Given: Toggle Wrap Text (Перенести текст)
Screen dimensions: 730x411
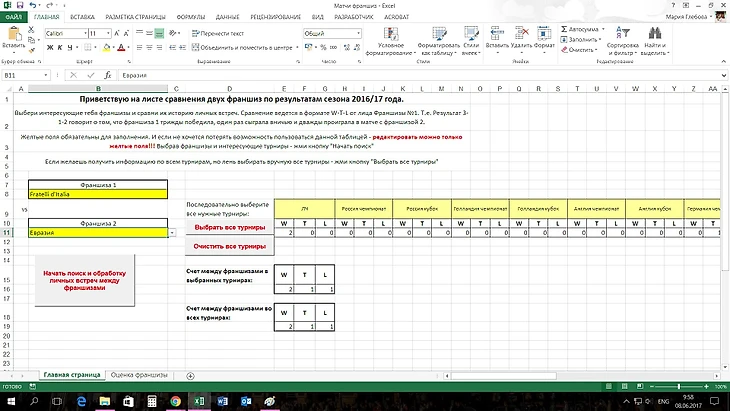Looking at the screenshot, I should 220,33.
